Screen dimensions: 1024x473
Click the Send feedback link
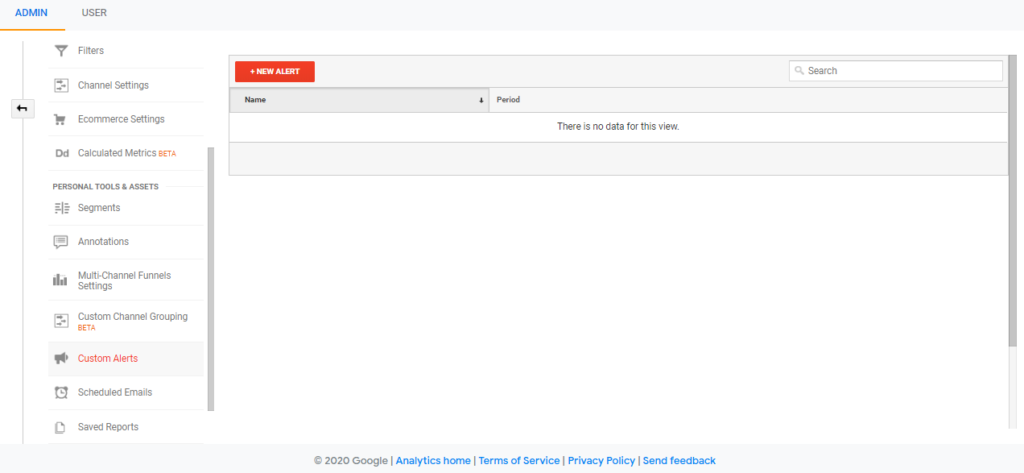(679, 461)
